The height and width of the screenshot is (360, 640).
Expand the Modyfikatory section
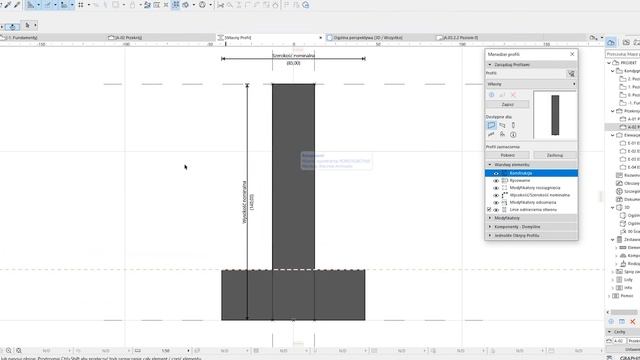490,218
